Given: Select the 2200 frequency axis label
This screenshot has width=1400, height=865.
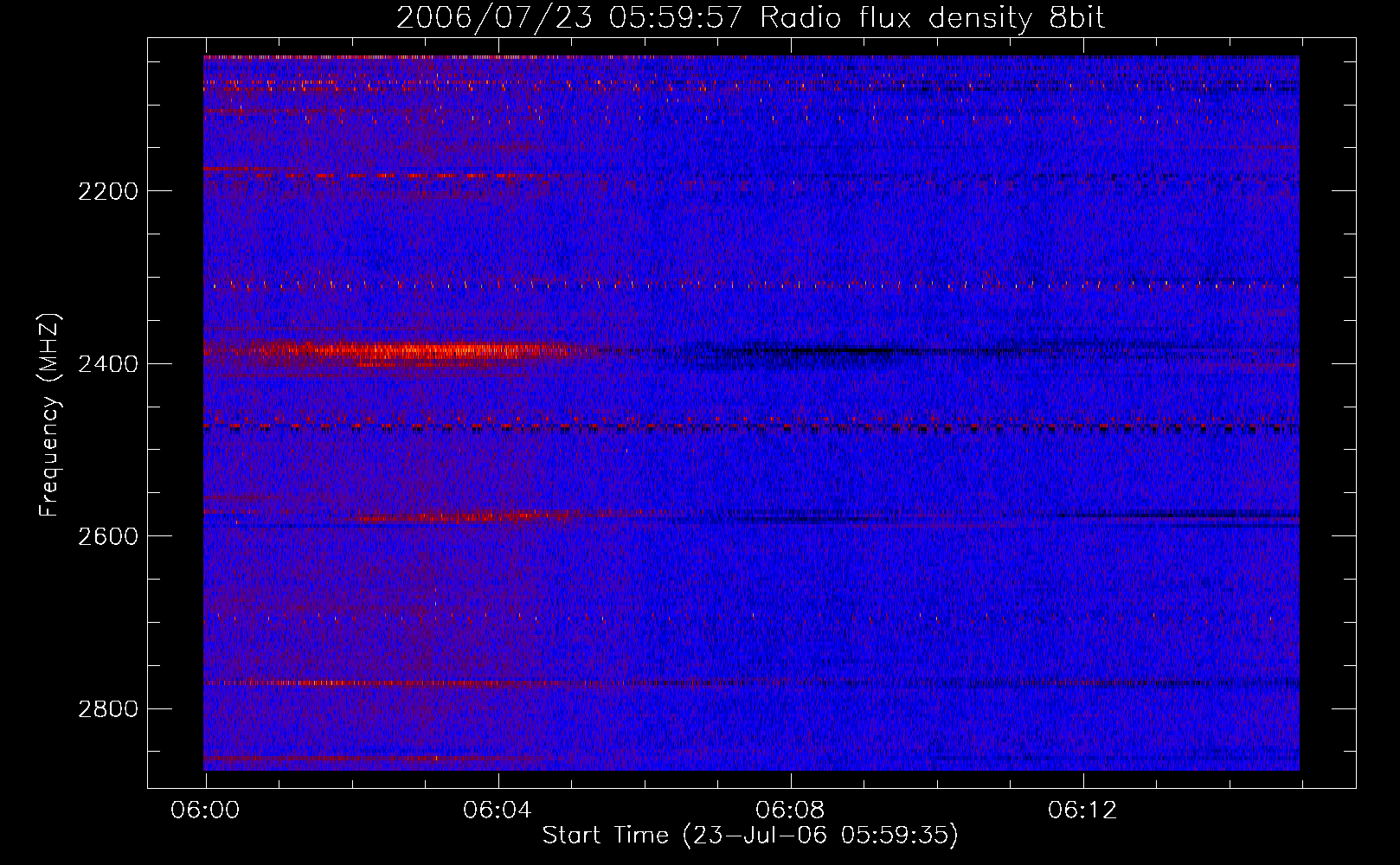Looking at the screenshot, I should pyautogui.click(x=108, y=191).
